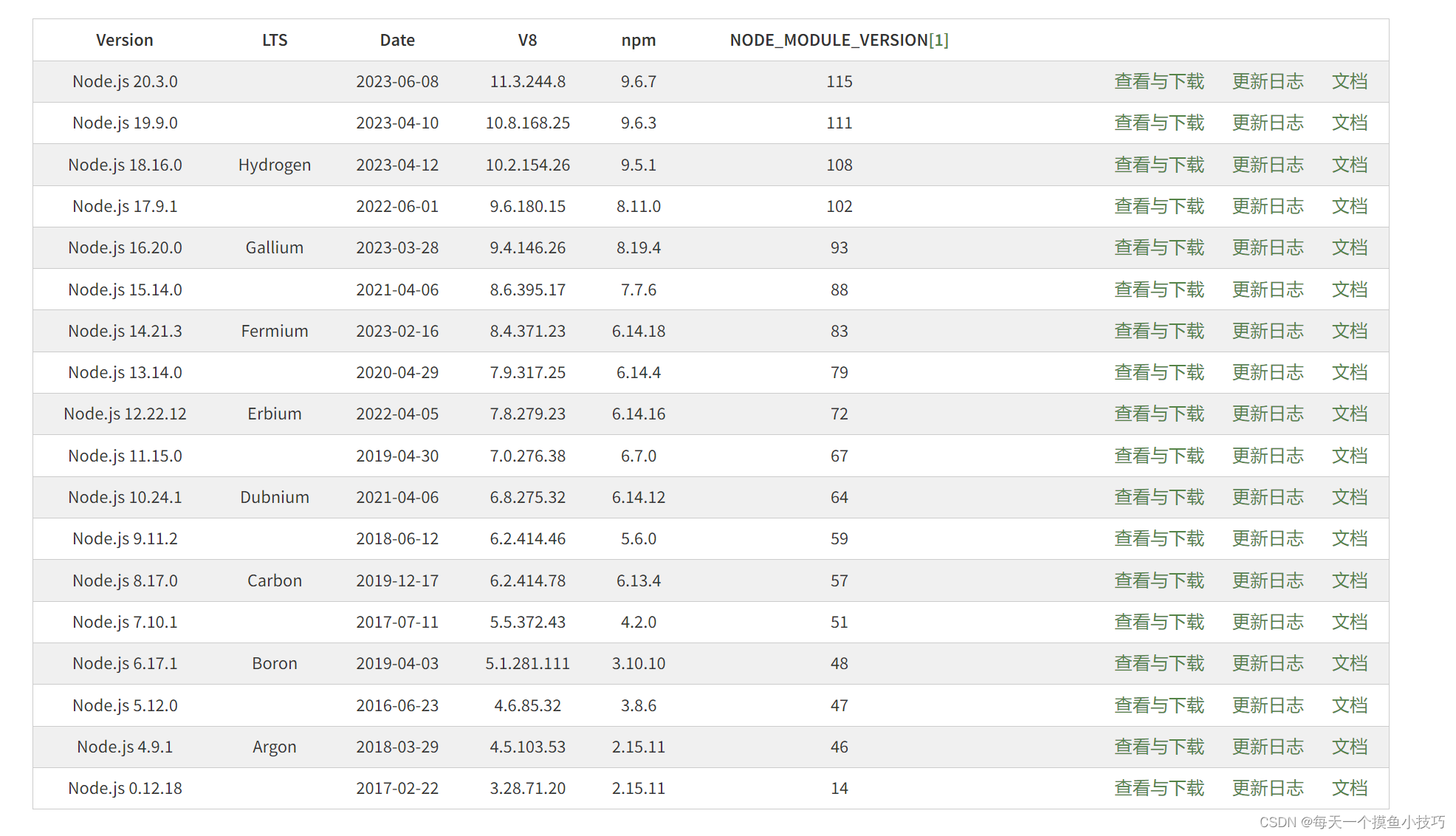The width and height of the screenshot is (1456, 836).
Task: Open 更新日志 for Node.js 16.20.0
Action: tap(1268, 247)
